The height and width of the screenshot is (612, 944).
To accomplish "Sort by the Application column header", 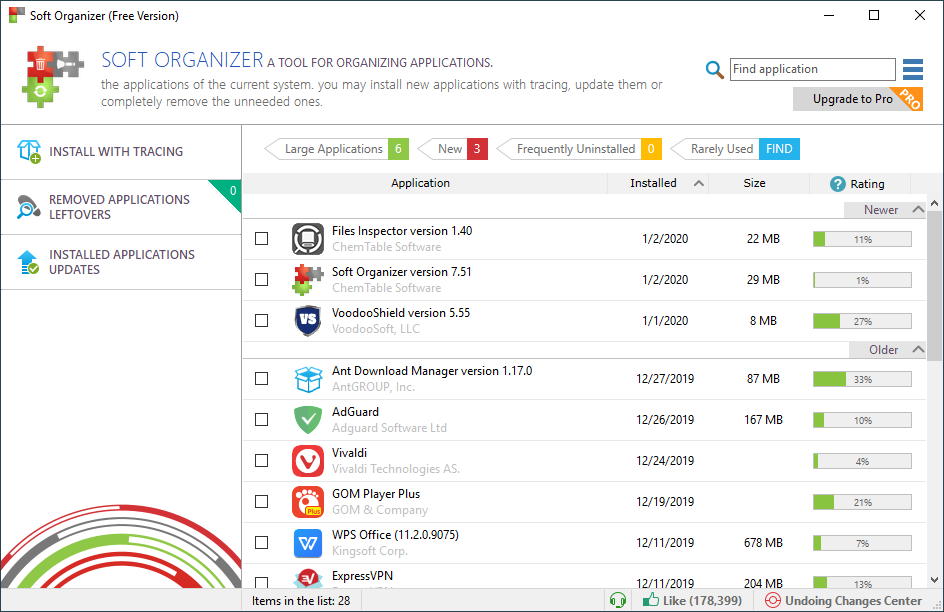I will (425, 184).
